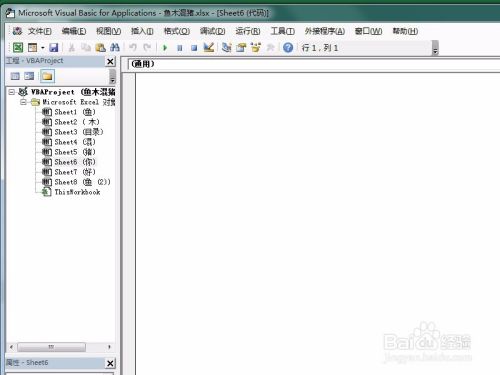This screenshot has height=375, width=500.
Task: Open the 格式(O) menu
Action: 177,31
